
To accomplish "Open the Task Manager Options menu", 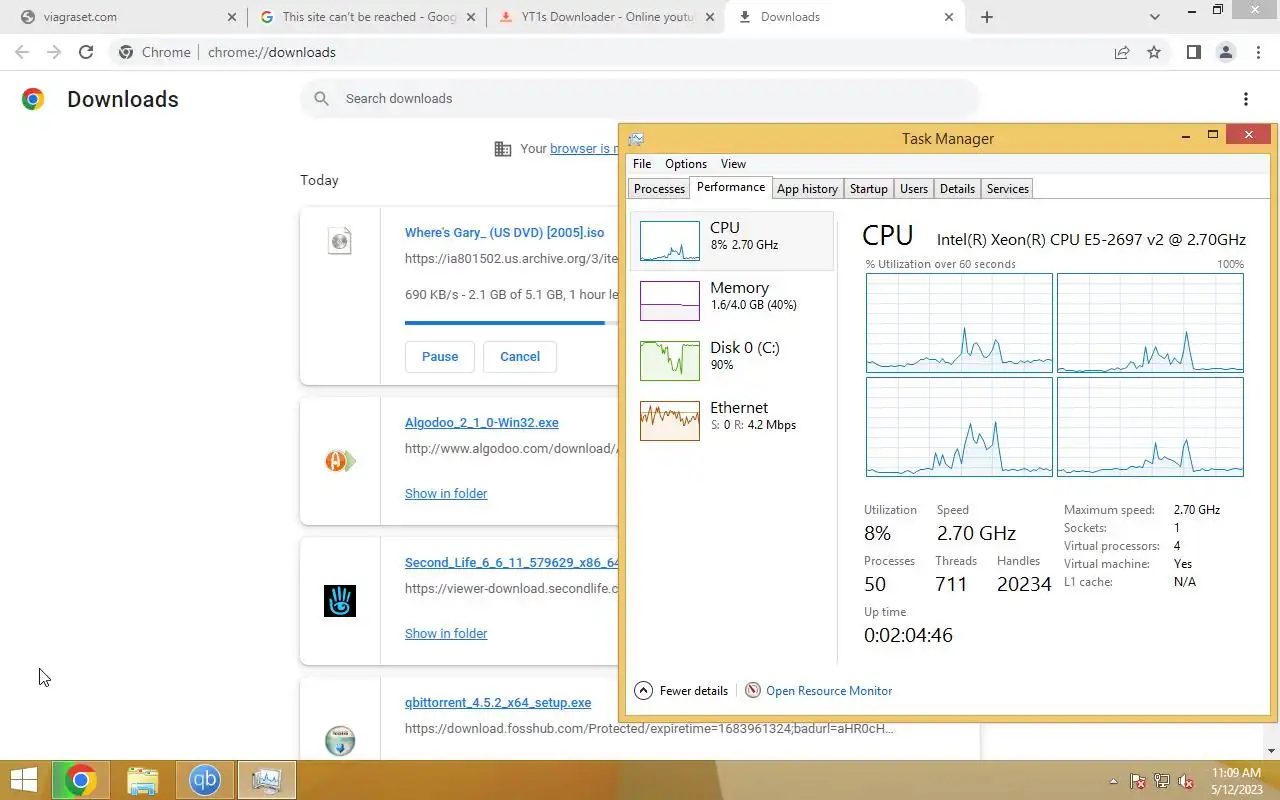I will tap(686, 164).
